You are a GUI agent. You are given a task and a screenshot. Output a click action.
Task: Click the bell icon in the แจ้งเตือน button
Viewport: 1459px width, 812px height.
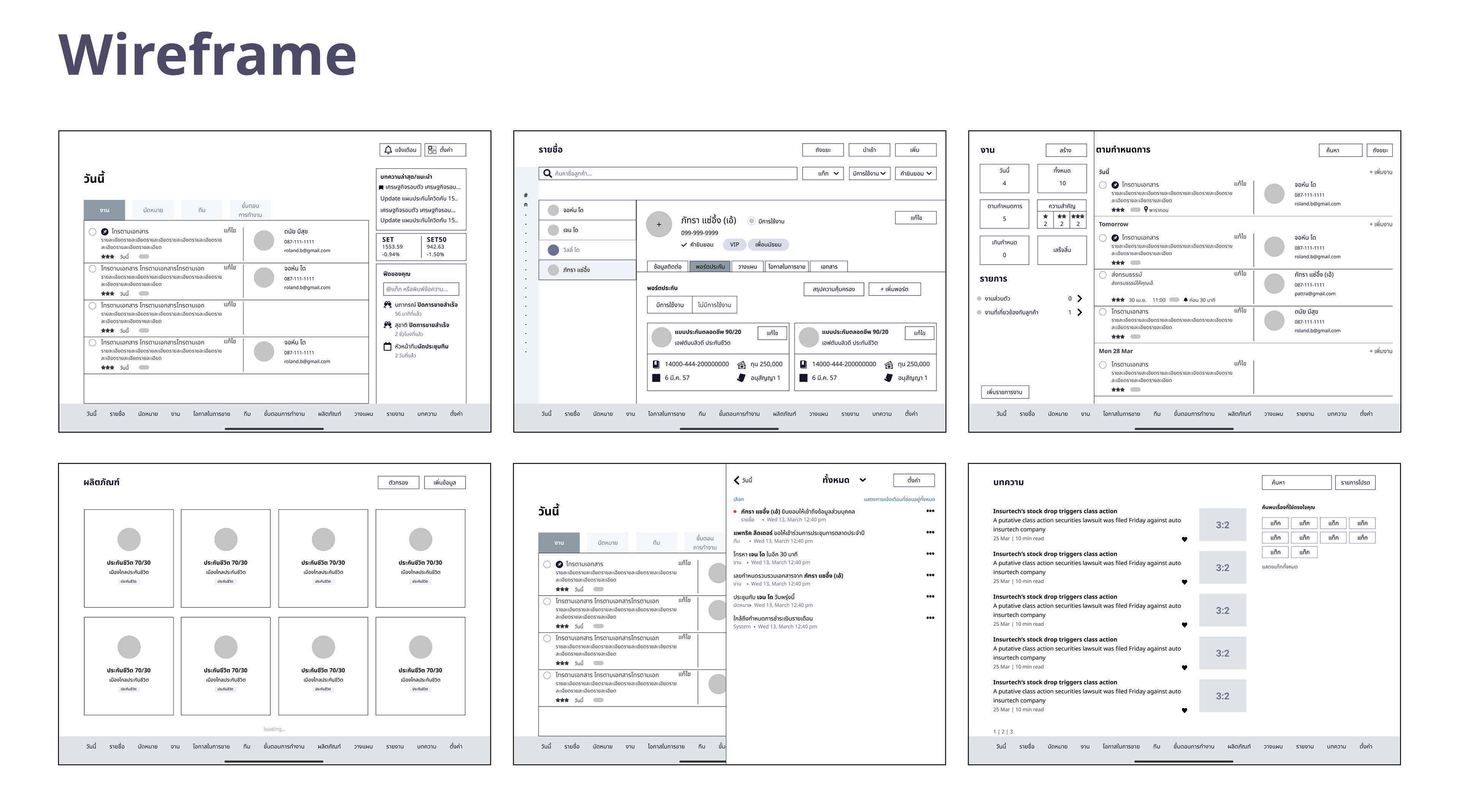(x=388, y=150)
